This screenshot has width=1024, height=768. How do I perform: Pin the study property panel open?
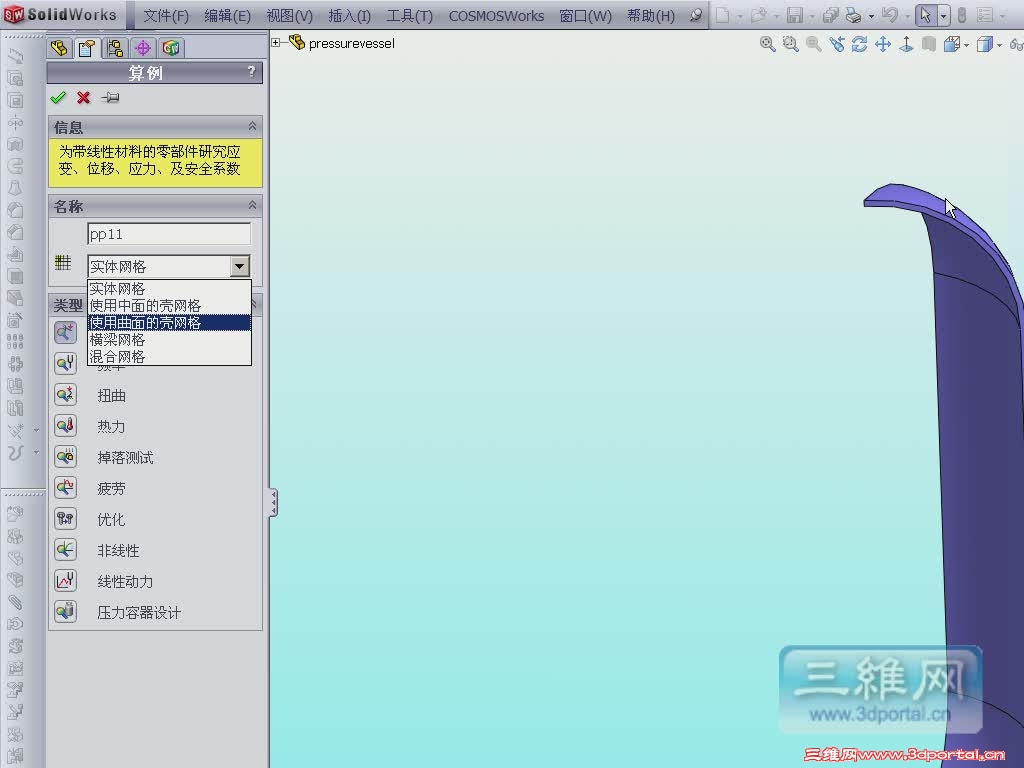click(x=110, y=98)
